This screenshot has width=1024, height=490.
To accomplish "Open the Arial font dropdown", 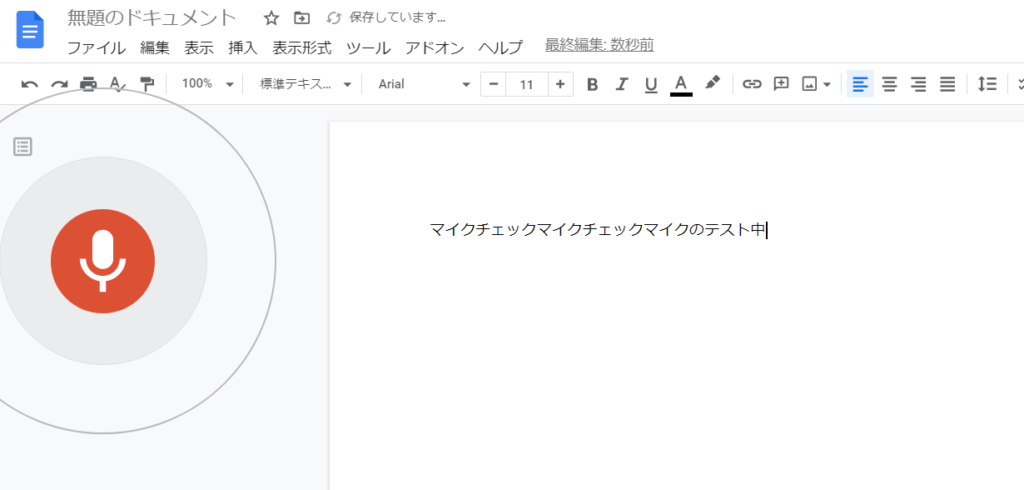I will [424, 84].
